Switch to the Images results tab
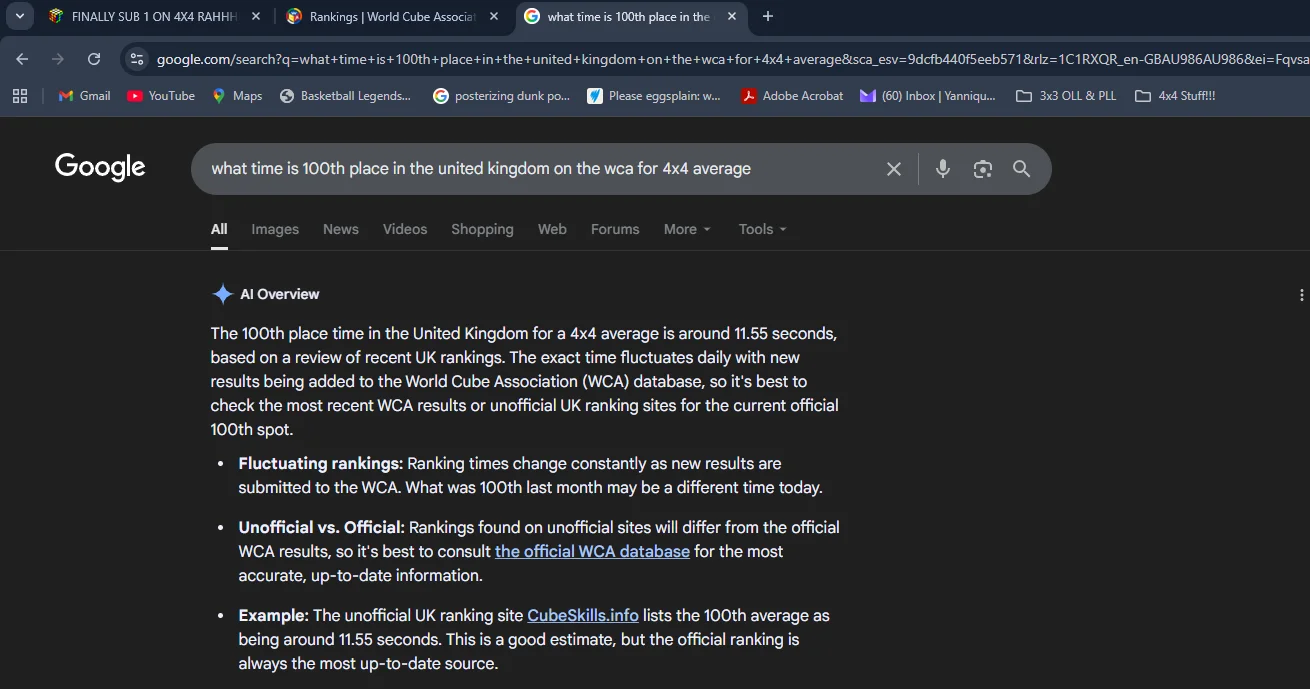1310x689 pixels. pyautogui.click(x=275, y=229)
